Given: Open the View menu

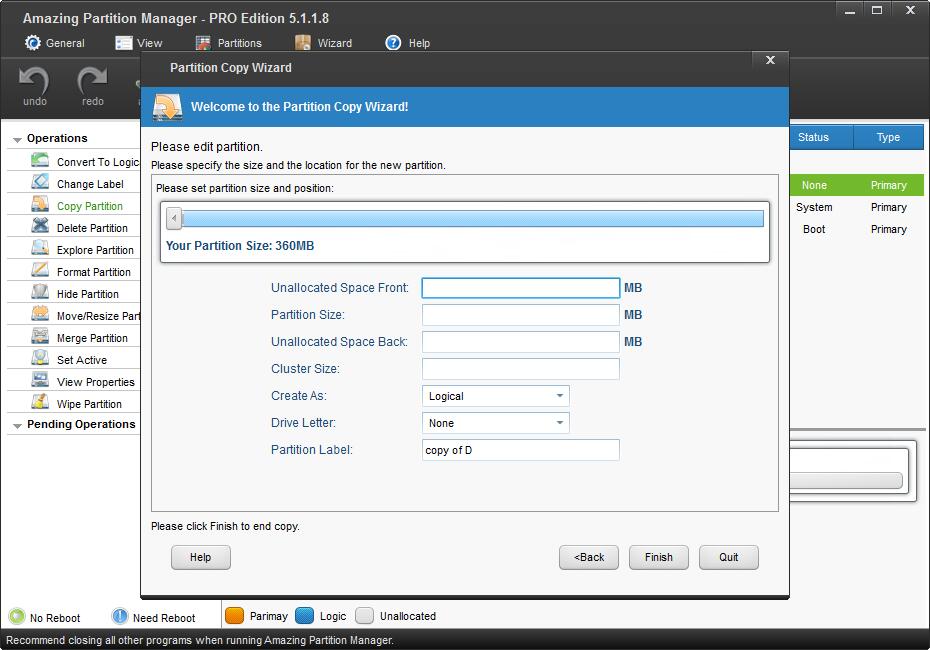Looking at the screenshot, I should (x=139, y=43).
